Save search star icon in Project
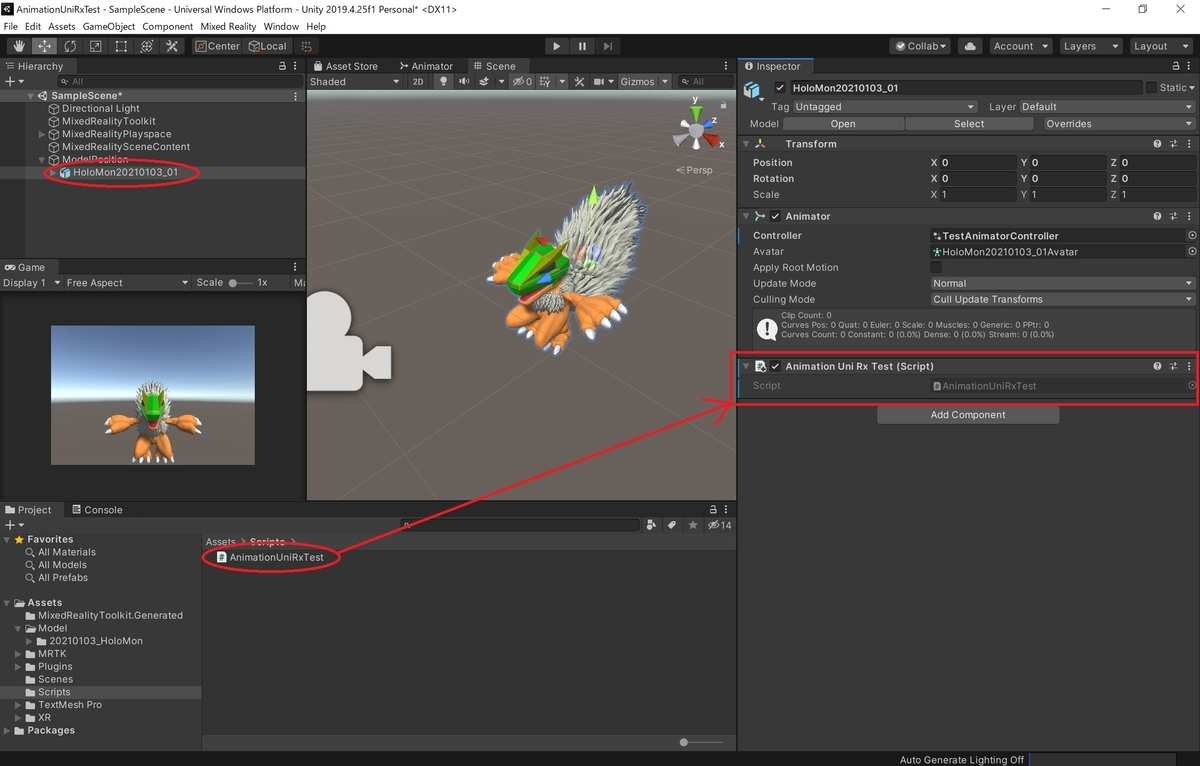Viewport: 1200px width, 766px height. point(693,524)
